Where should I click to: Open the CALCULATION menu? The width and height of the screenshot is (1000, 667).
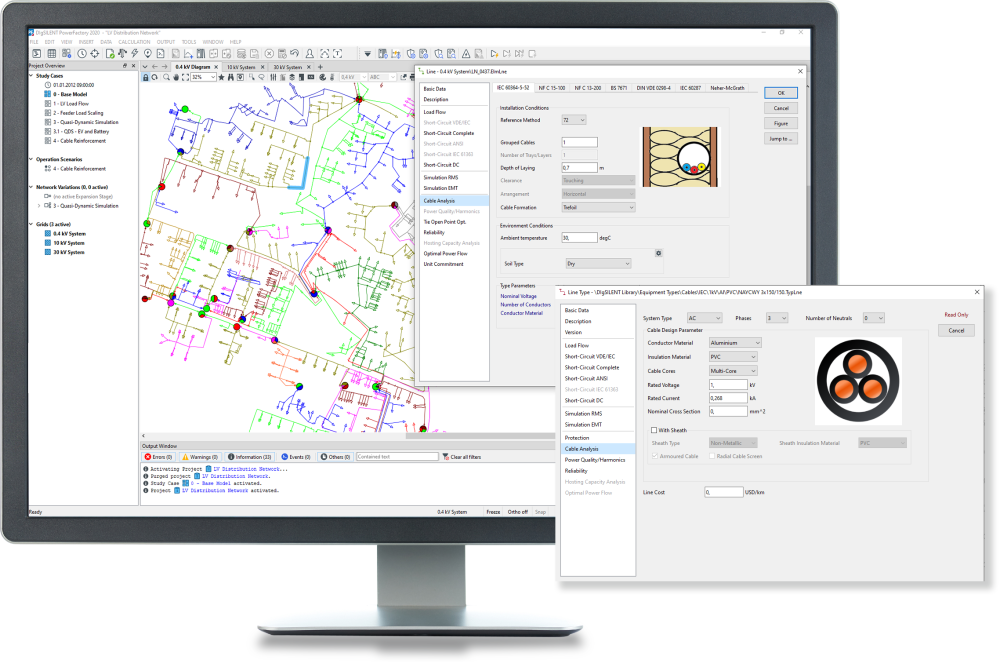pos(135,42)
